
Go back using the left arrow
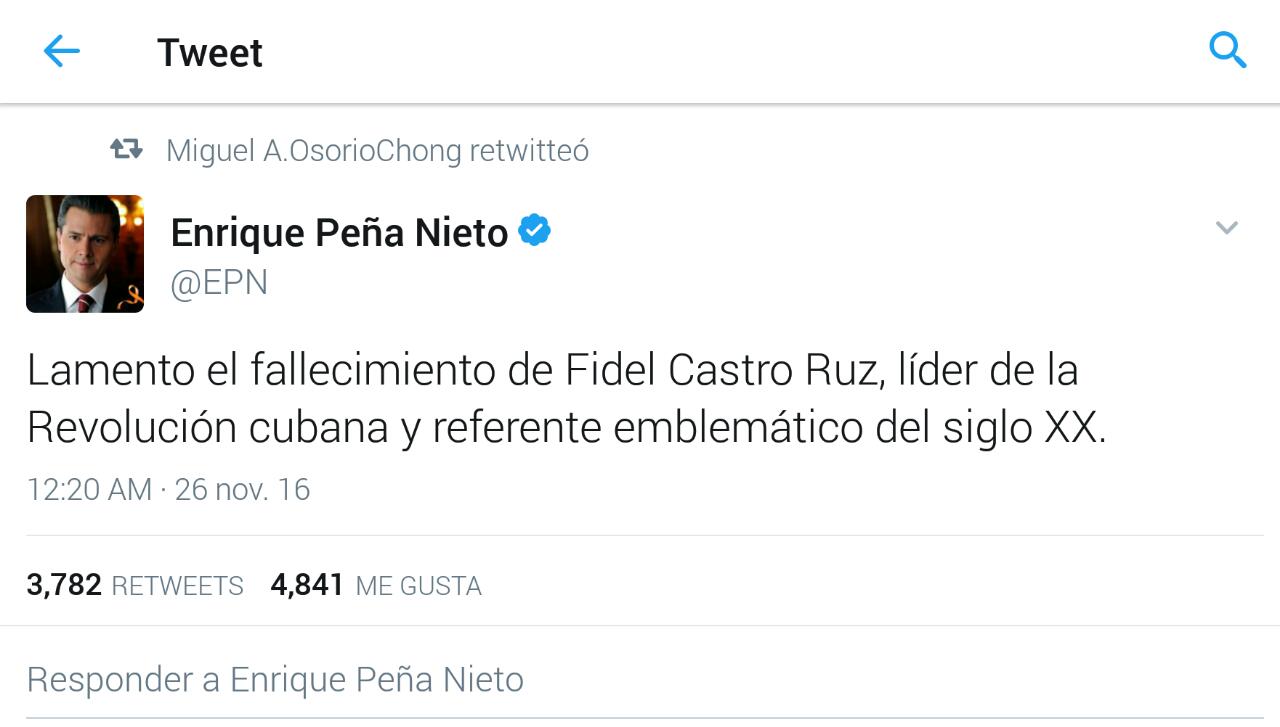(x=61, y=51)
